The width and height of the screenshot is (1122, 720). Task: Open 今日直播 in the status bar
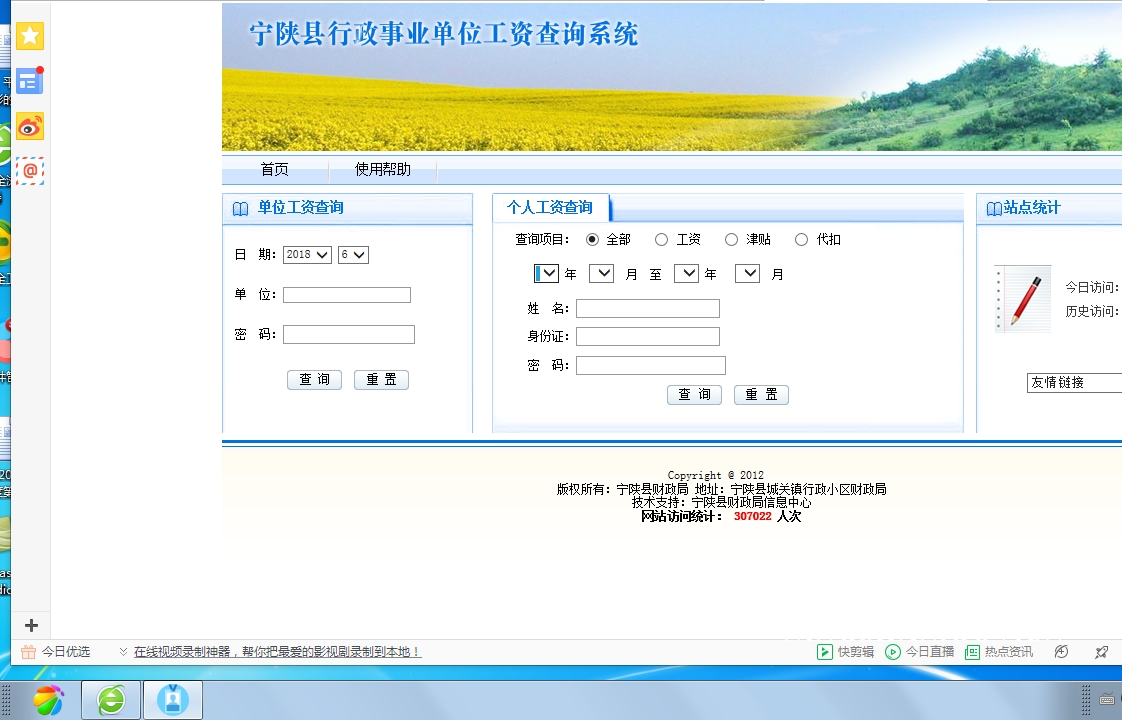920,652
